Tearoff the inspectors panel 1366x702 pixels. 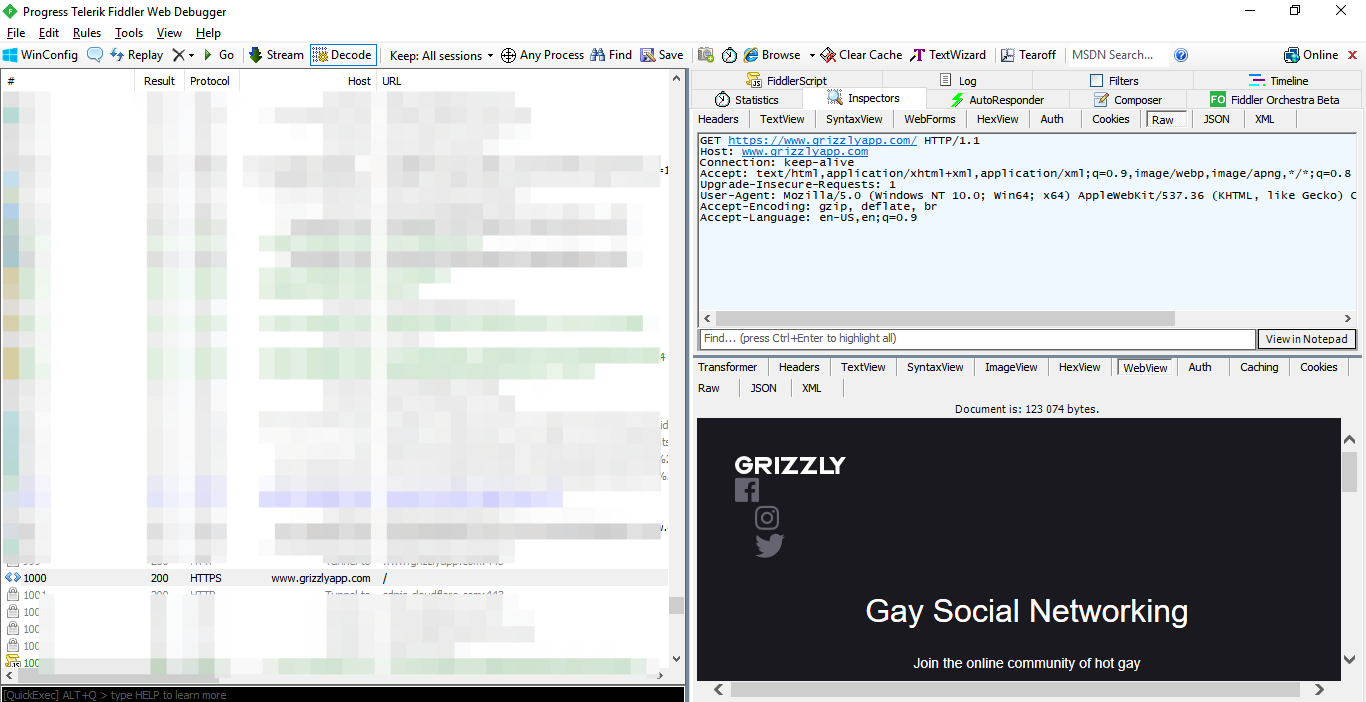(x=1028, y=55)
